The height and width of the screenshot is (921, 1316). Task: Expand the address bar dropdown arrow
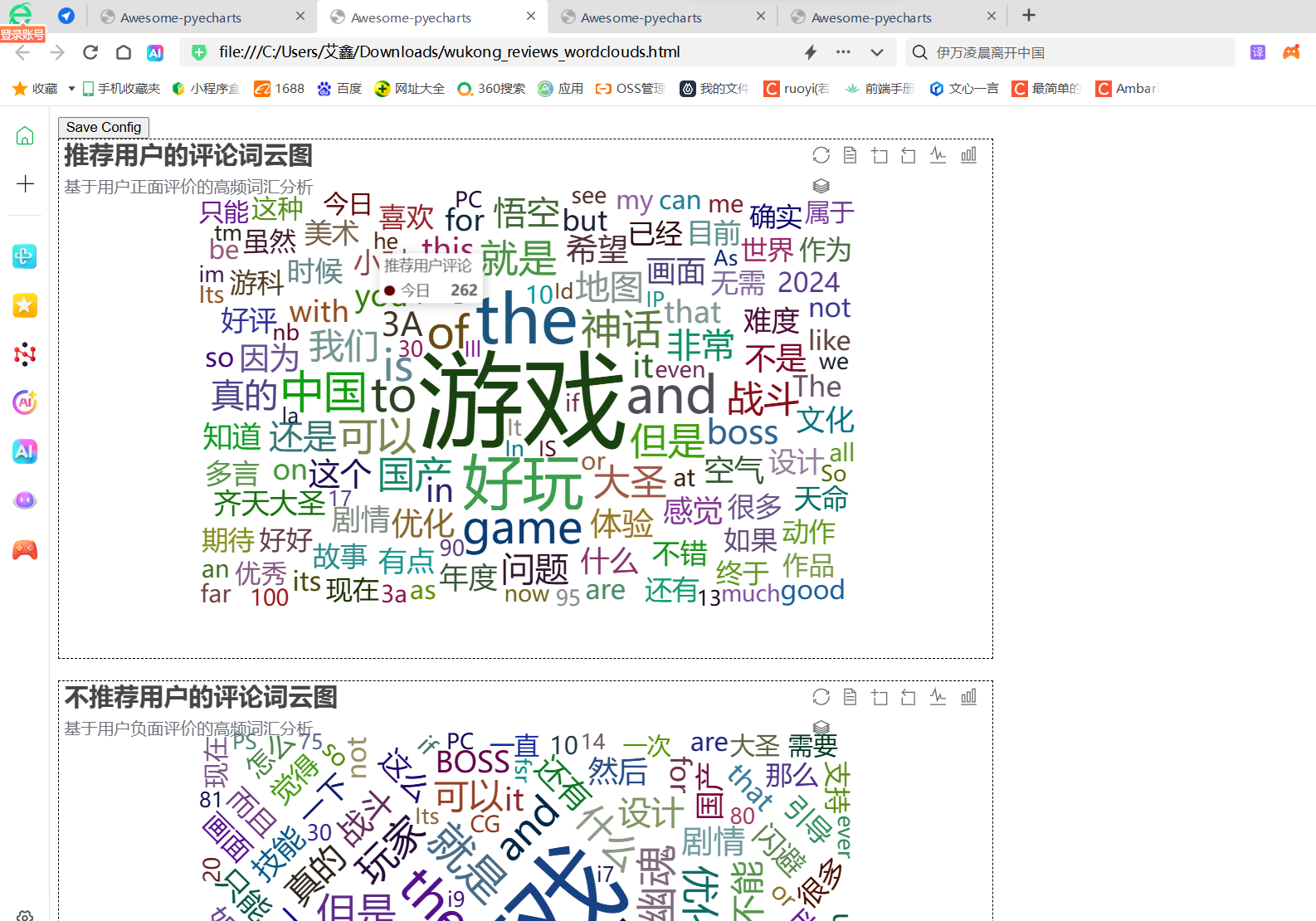(x=877, y=52)
